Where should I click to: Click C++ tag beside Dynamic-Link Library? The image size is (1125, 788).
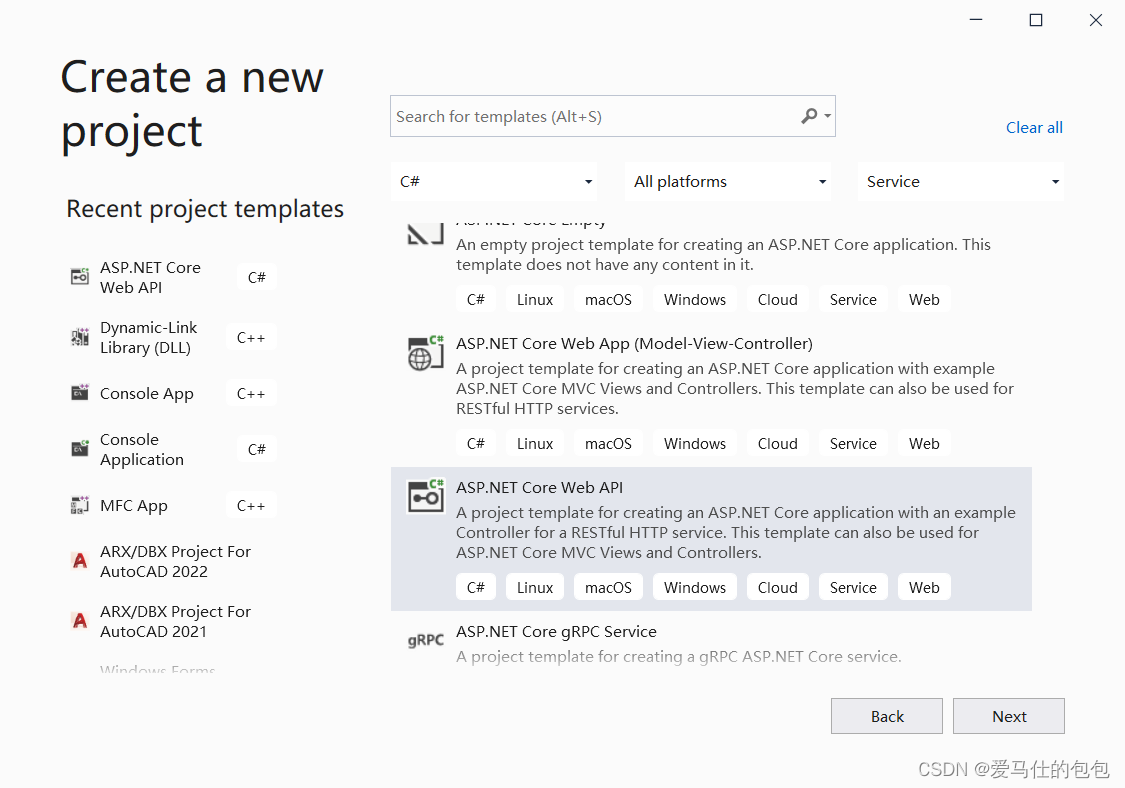[251, 337]
